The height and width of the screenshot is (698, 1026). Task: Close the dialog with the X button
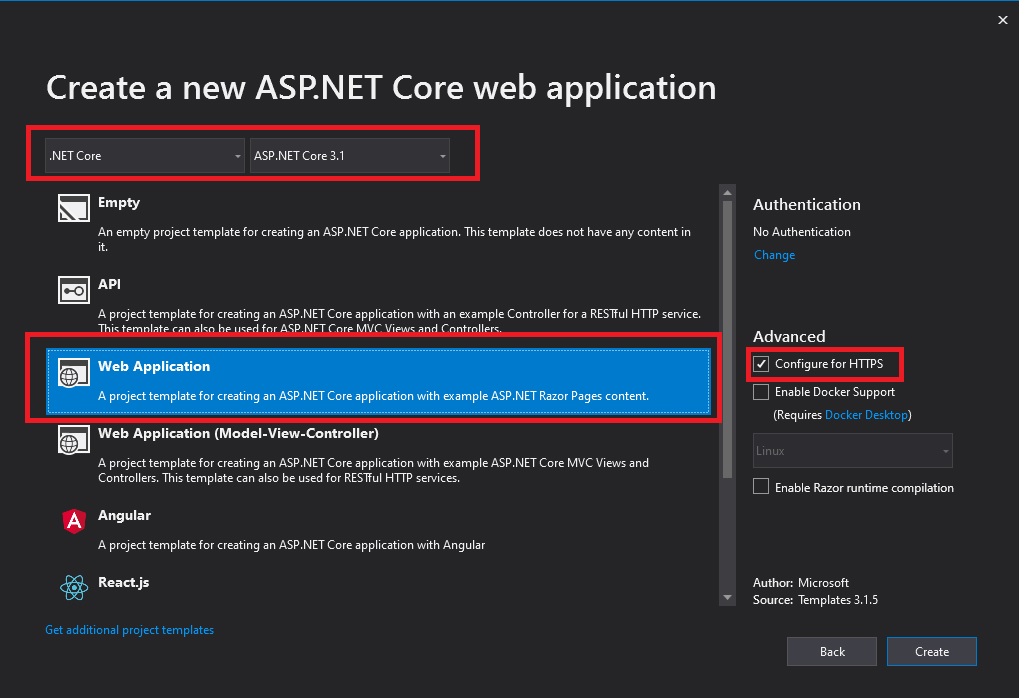point(1002,20)
